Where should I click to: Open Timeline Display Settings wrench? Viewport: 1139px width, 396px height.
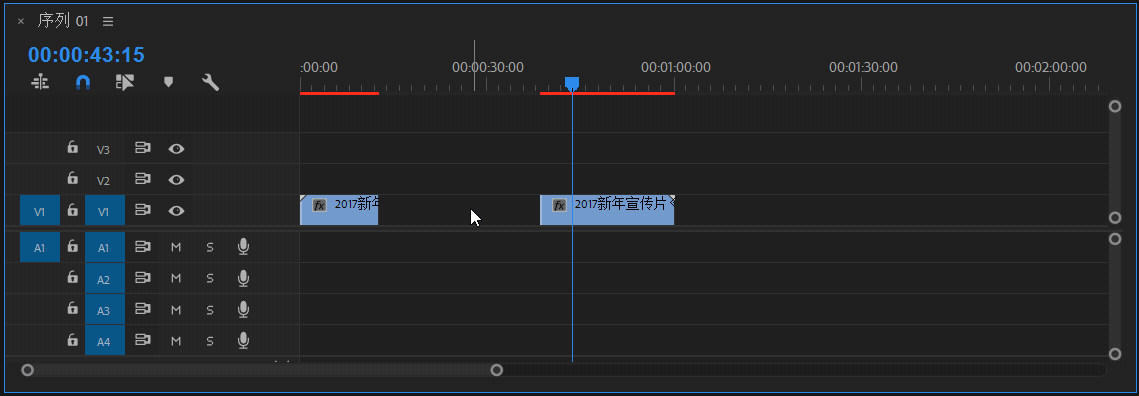click(x=211, y=83)
